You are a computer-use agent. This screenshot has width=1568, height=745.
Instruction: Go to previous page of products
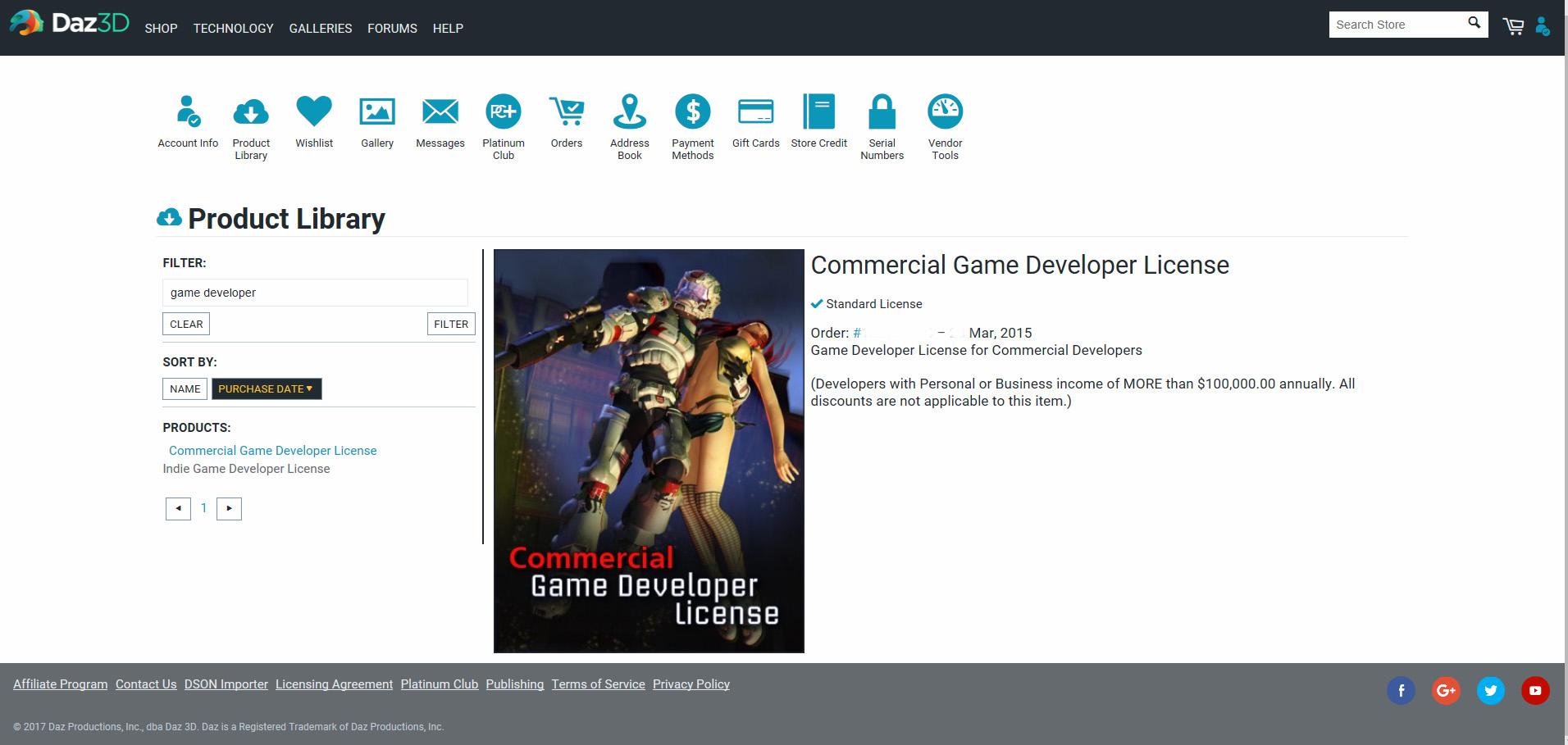[178, 508]
